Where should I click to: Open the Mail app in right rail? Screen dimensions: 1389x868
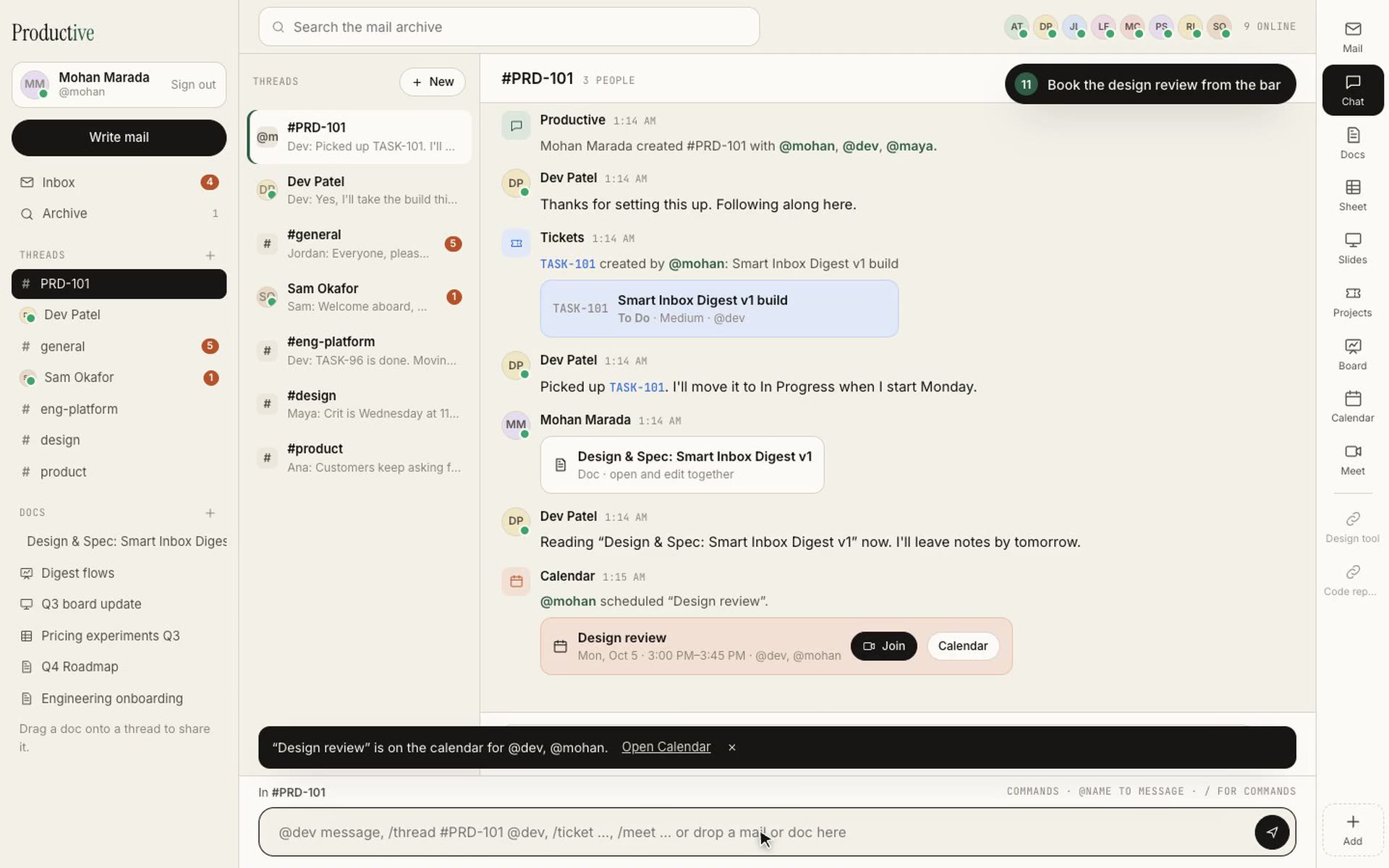coord(1352,38)
